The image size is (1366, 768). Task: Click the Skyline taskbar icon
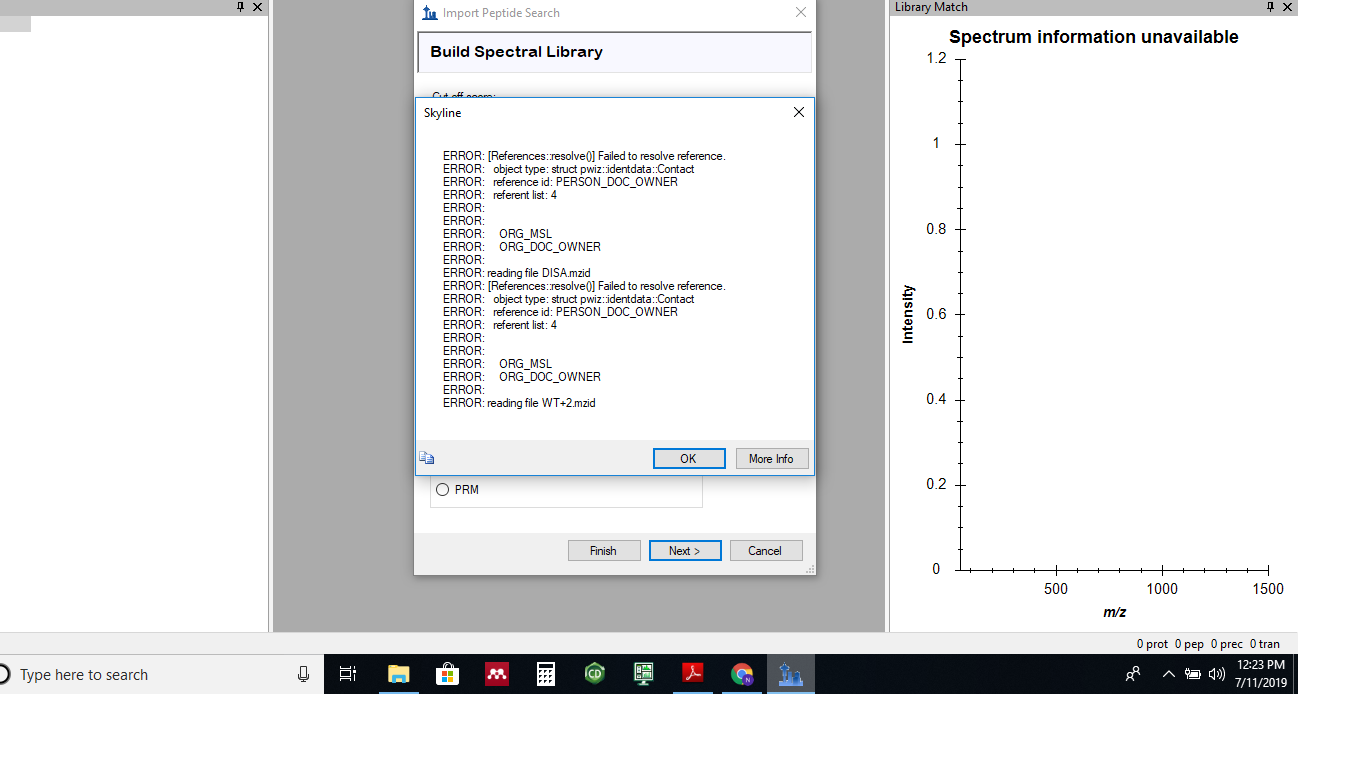coord(791,675)
